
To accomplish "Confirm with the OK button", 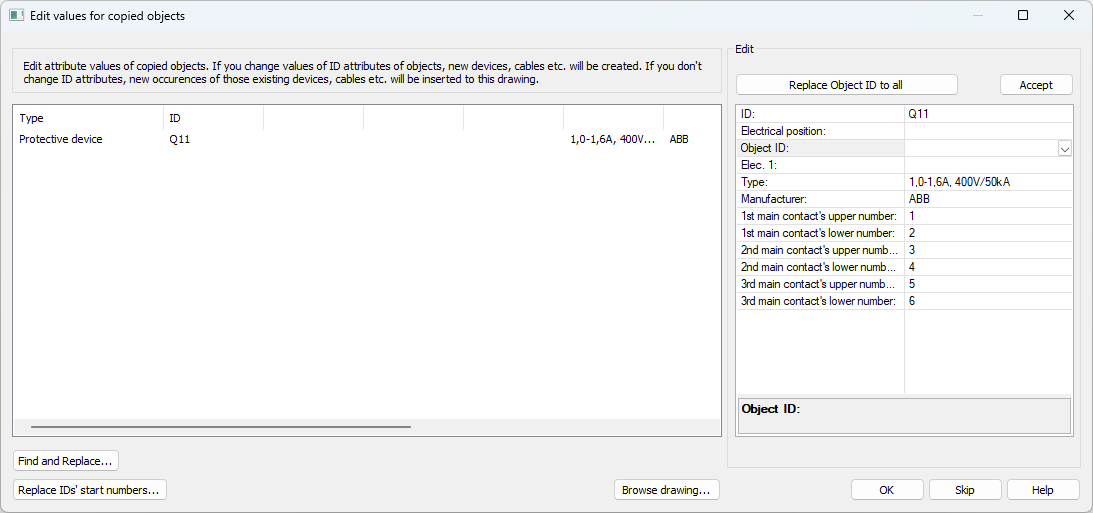I will [886, 490].
